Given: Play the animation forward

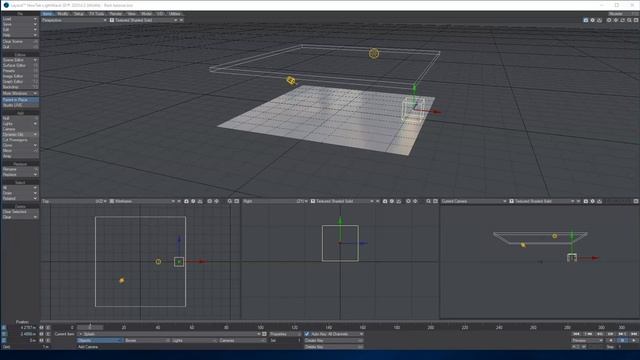Looking at the screenshot, I should point(633,340).
